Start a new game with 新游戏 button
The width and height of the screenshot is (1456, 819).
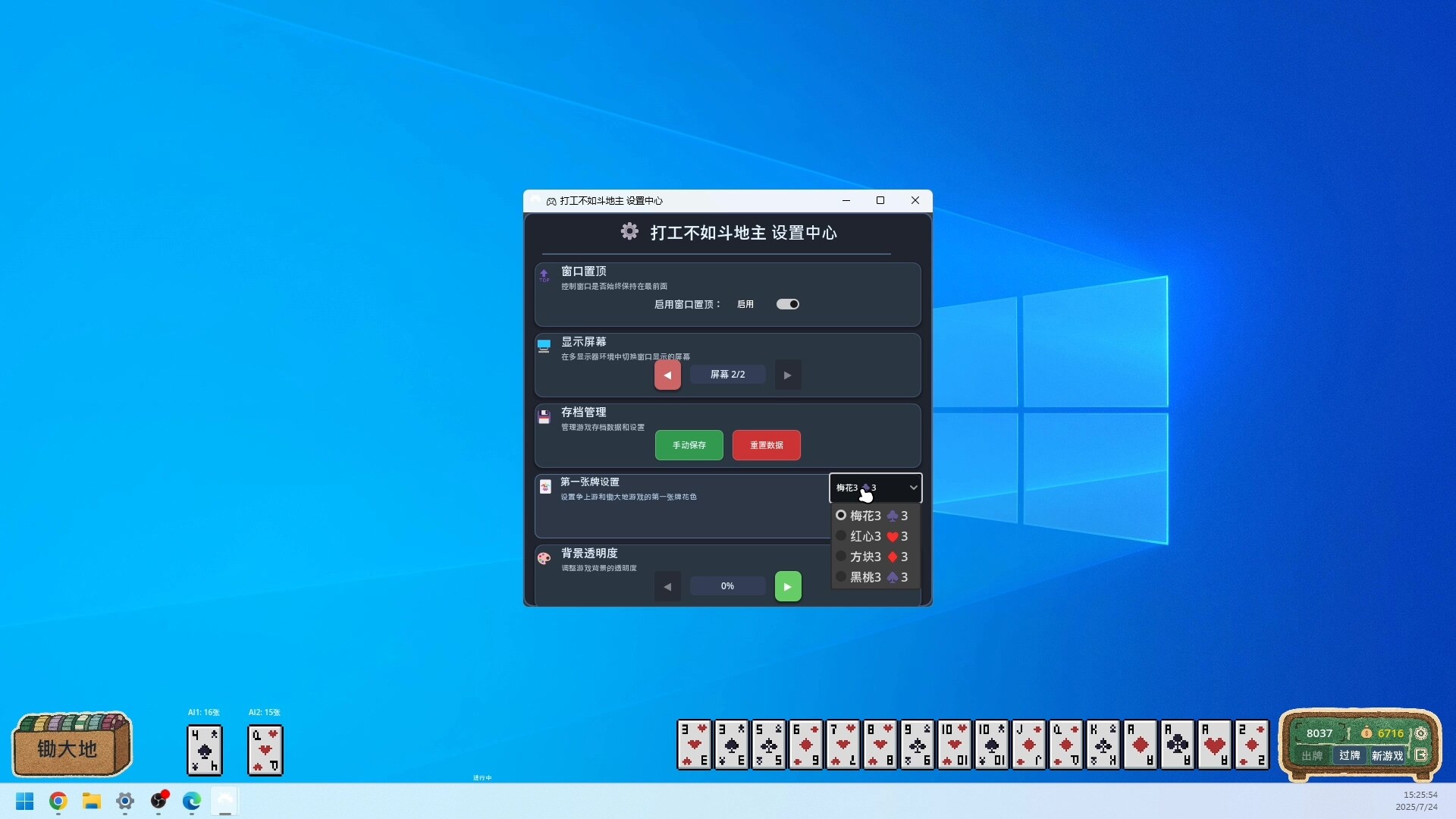pos(1388,756)
